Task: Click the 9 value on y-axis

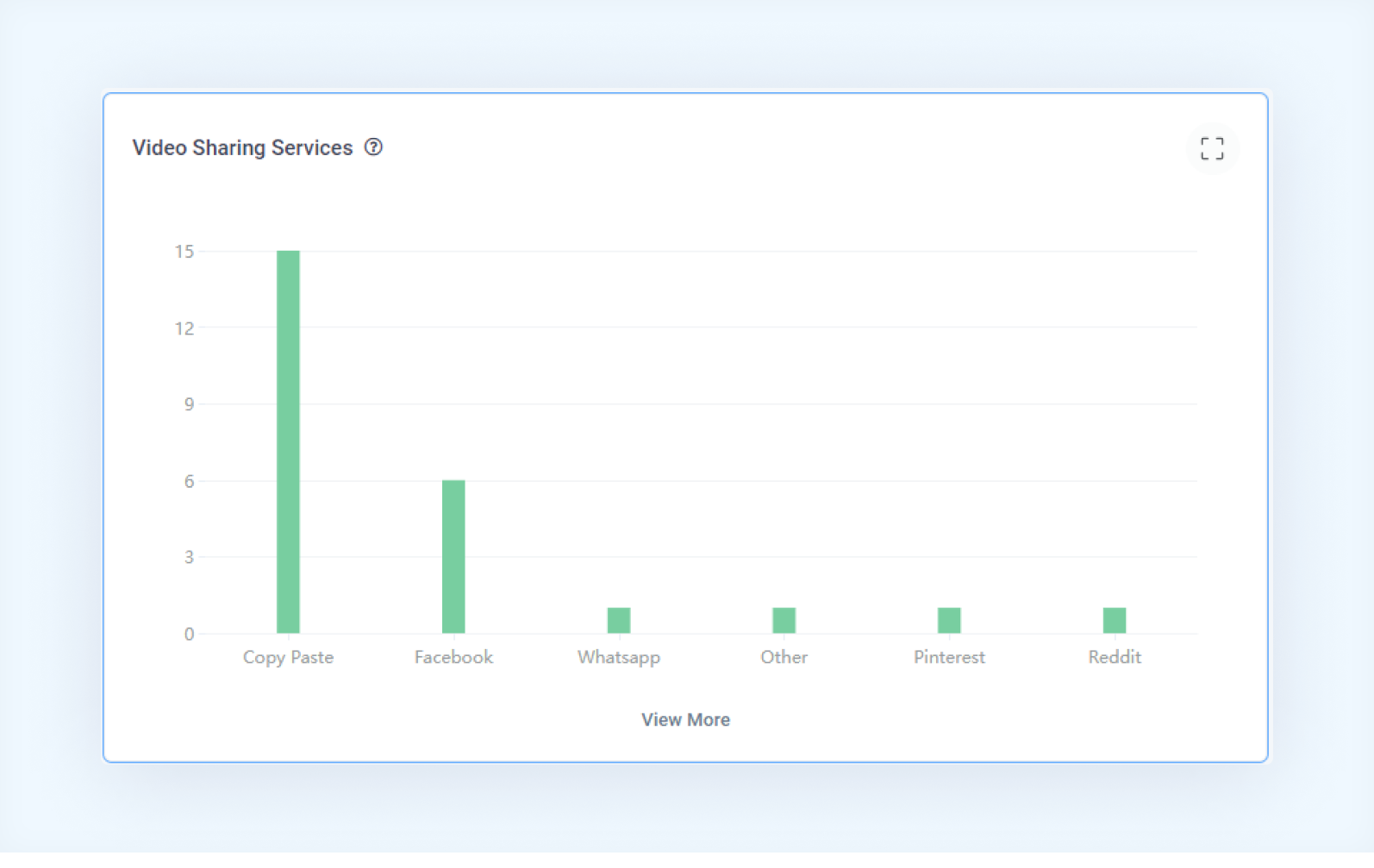Action: tap(189, 404)
